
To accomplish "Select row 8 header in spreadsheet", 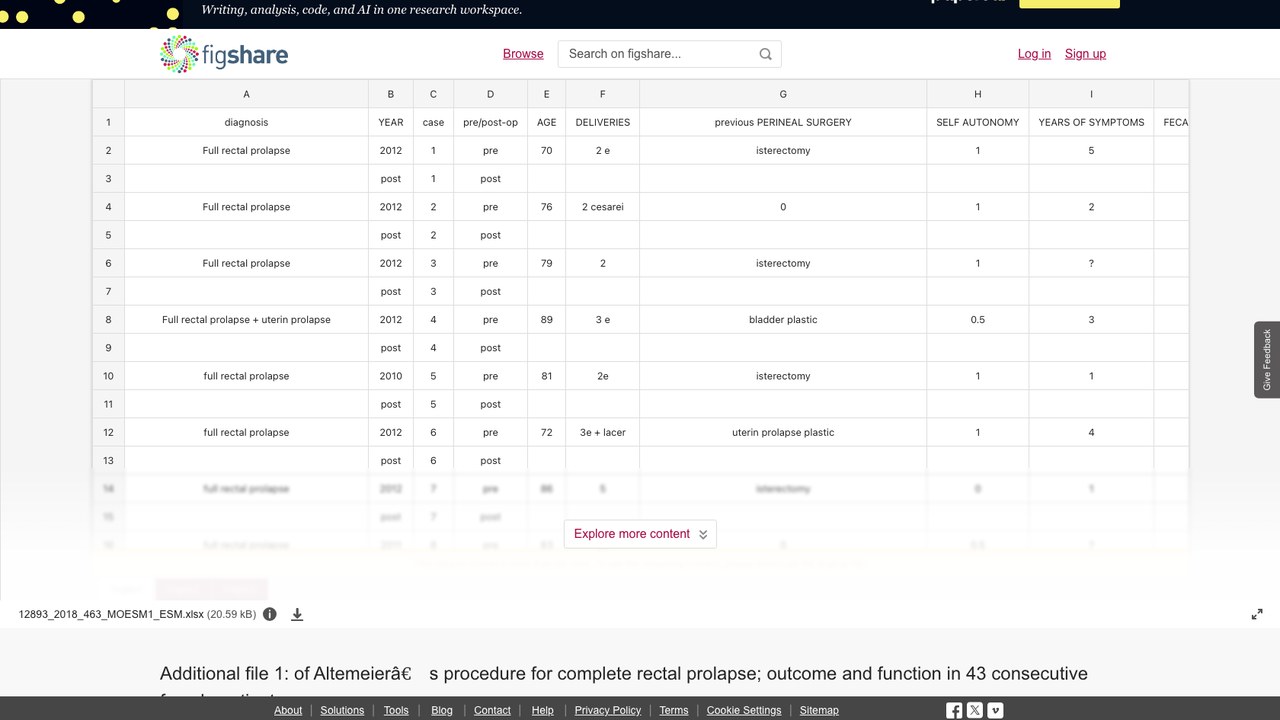I will (x=108, y=320).
